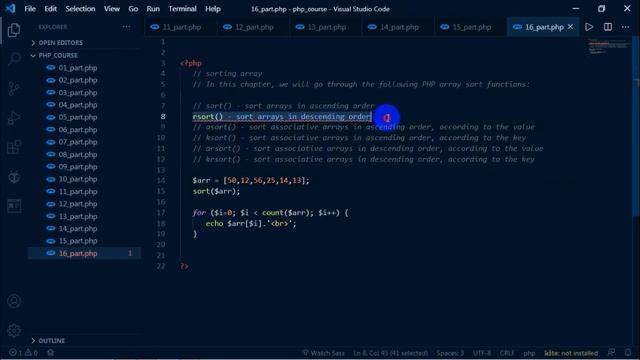This screenshot has width=640, height=360.
Task: Open 09_part.php in the explorer
Action: click(78, 167)
